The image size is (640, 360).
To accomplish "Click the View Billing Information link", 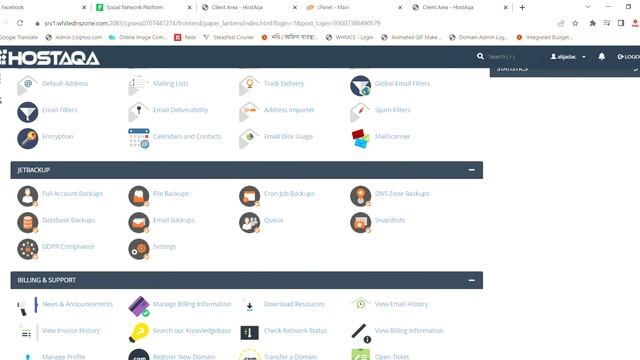I will pyautogui.click(x=409, y=331).
